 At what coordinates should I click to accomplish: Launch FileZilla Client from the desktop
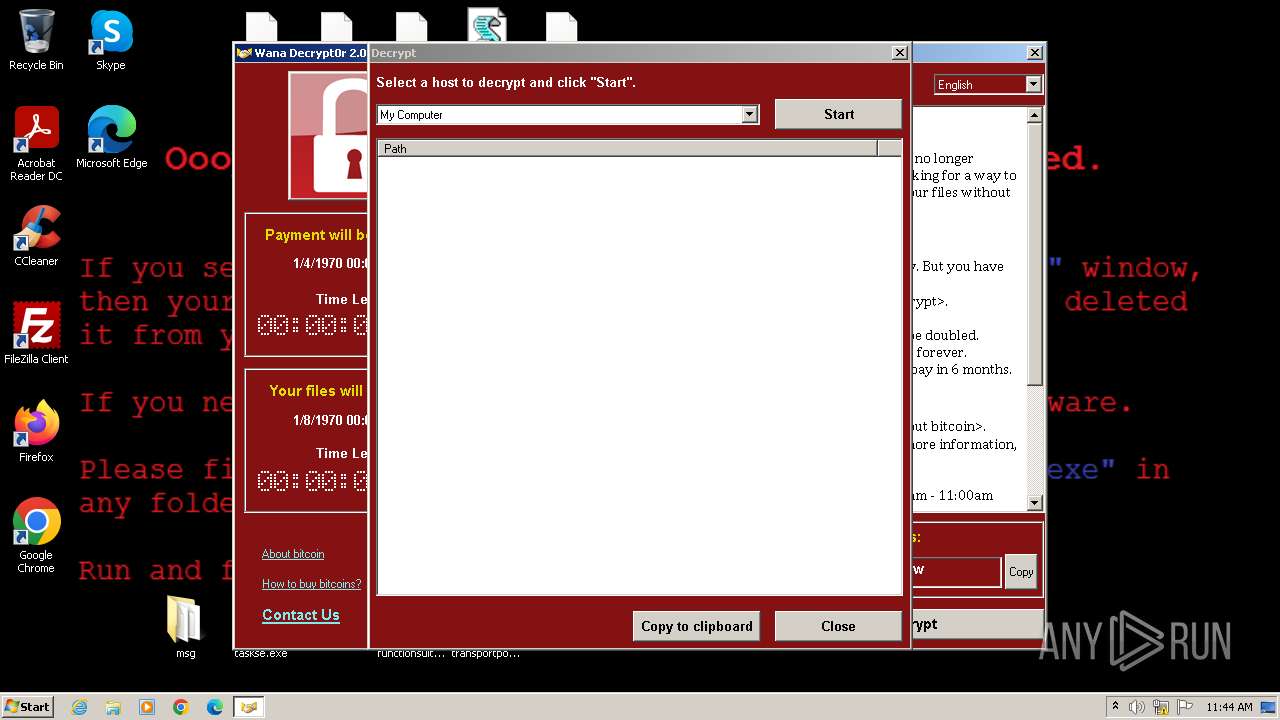[36, 334]
